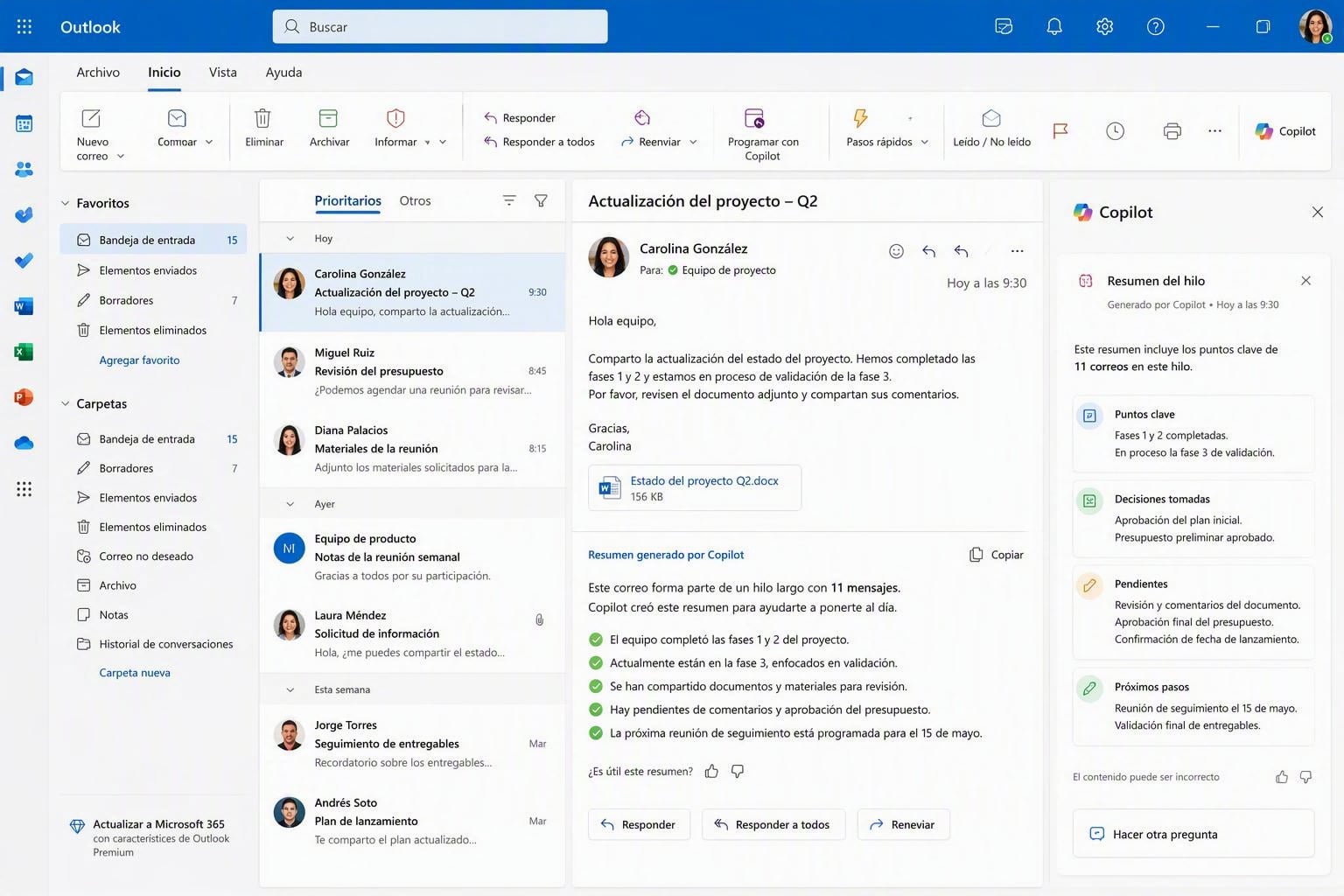Viewport: 1344px width, 896px height.
Task: Click the snooze clock icon in ribbon
Action: [1115, 131]
